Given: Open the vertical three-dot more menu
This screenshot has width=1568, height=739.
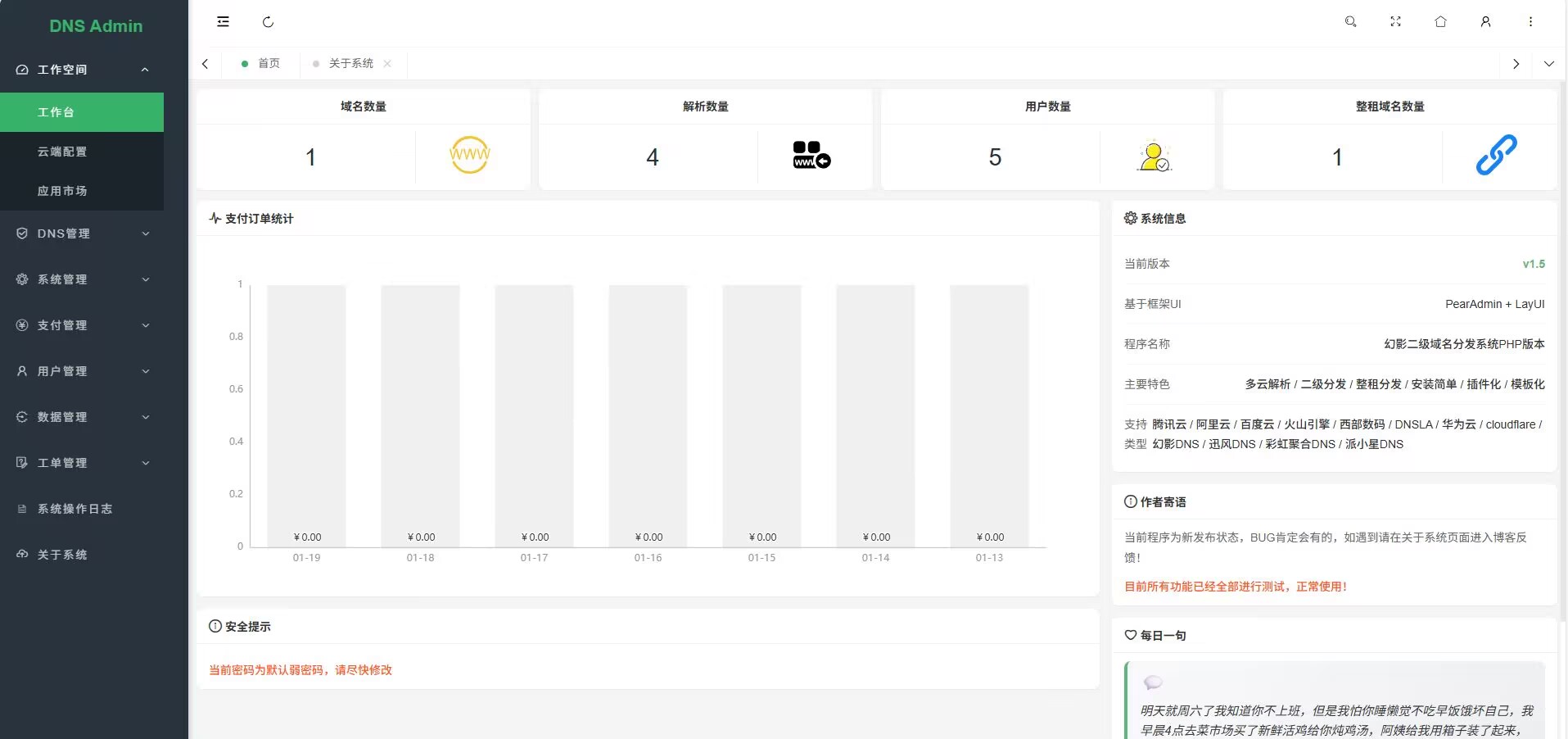Looking at the screenshot, I should pos(1530,22).
